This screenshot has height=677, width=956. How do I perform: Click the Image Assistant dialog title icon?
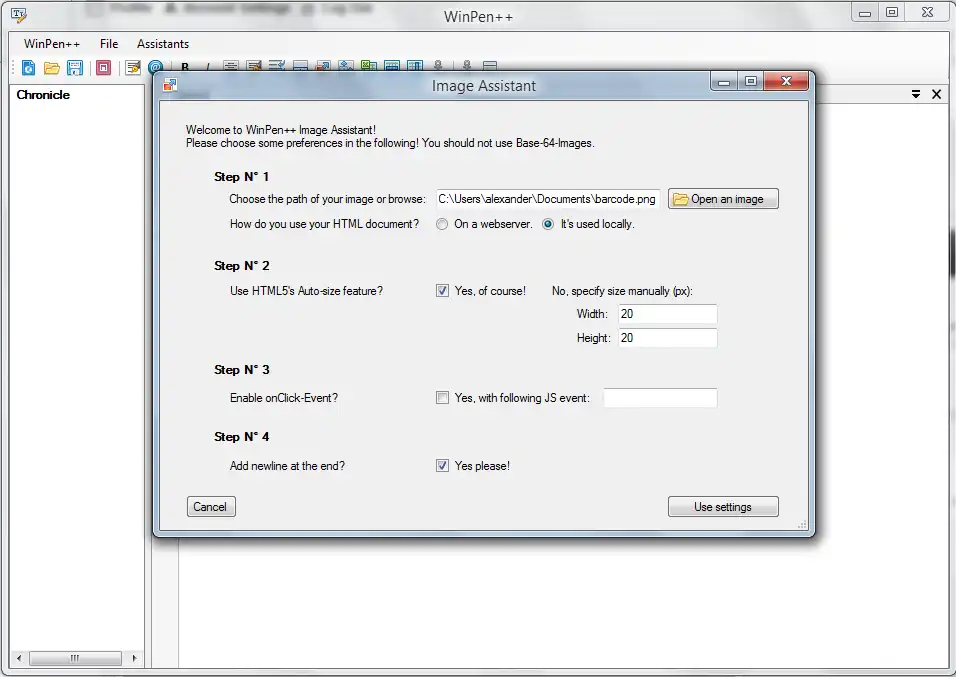click(170, 85)
